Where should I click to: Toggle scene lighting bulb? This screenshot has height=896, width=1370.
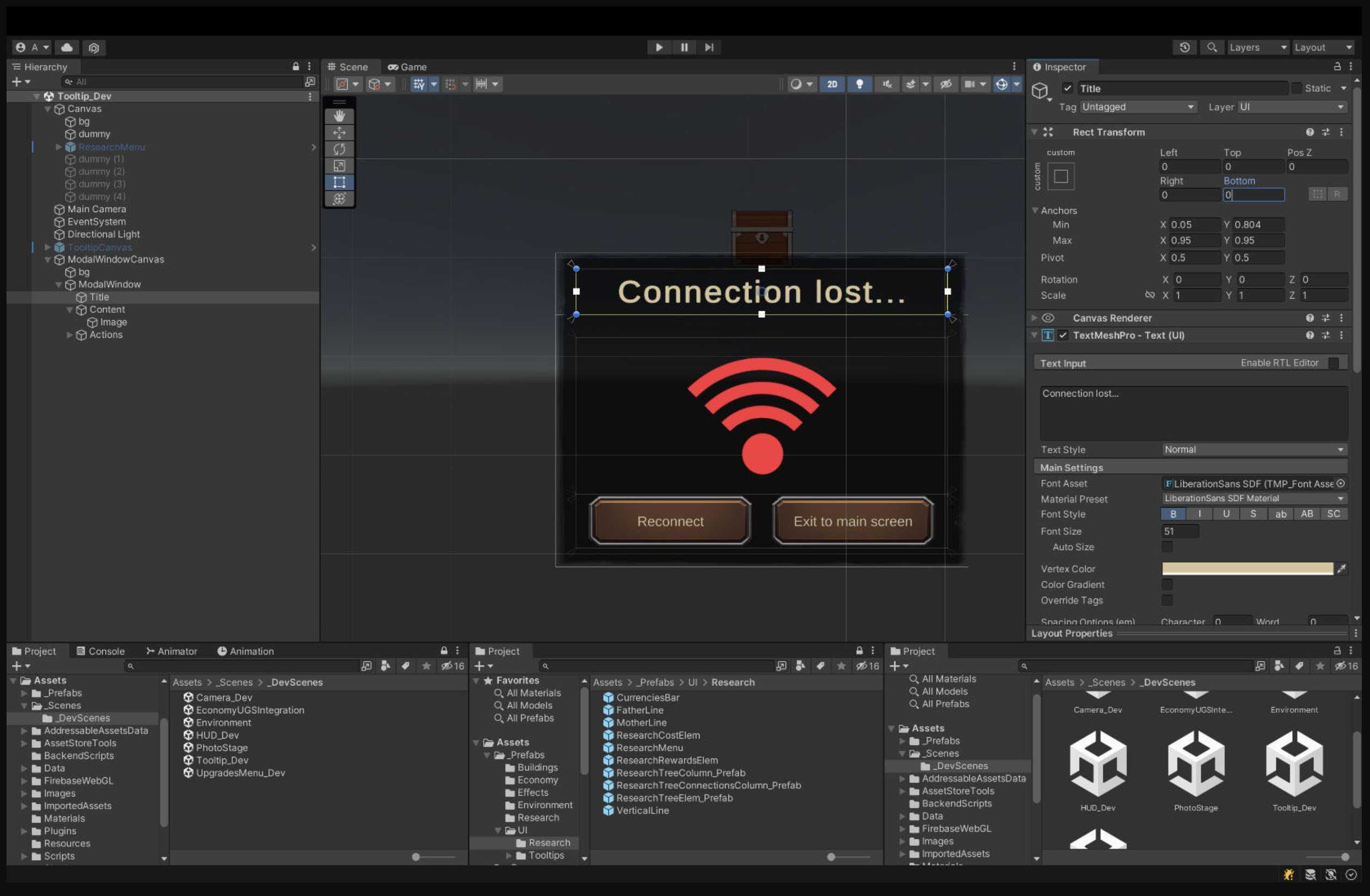click(x=859, y=84)
